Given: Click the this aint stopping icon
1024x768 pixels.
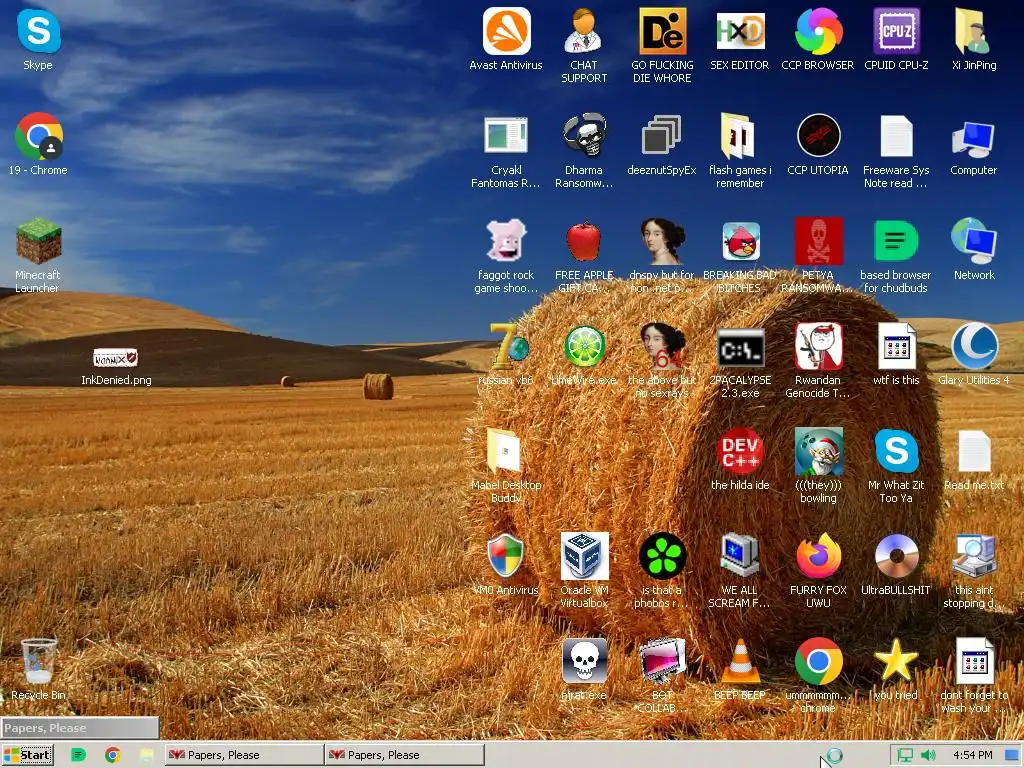Looking at the screenshot, I should [974, 556].
